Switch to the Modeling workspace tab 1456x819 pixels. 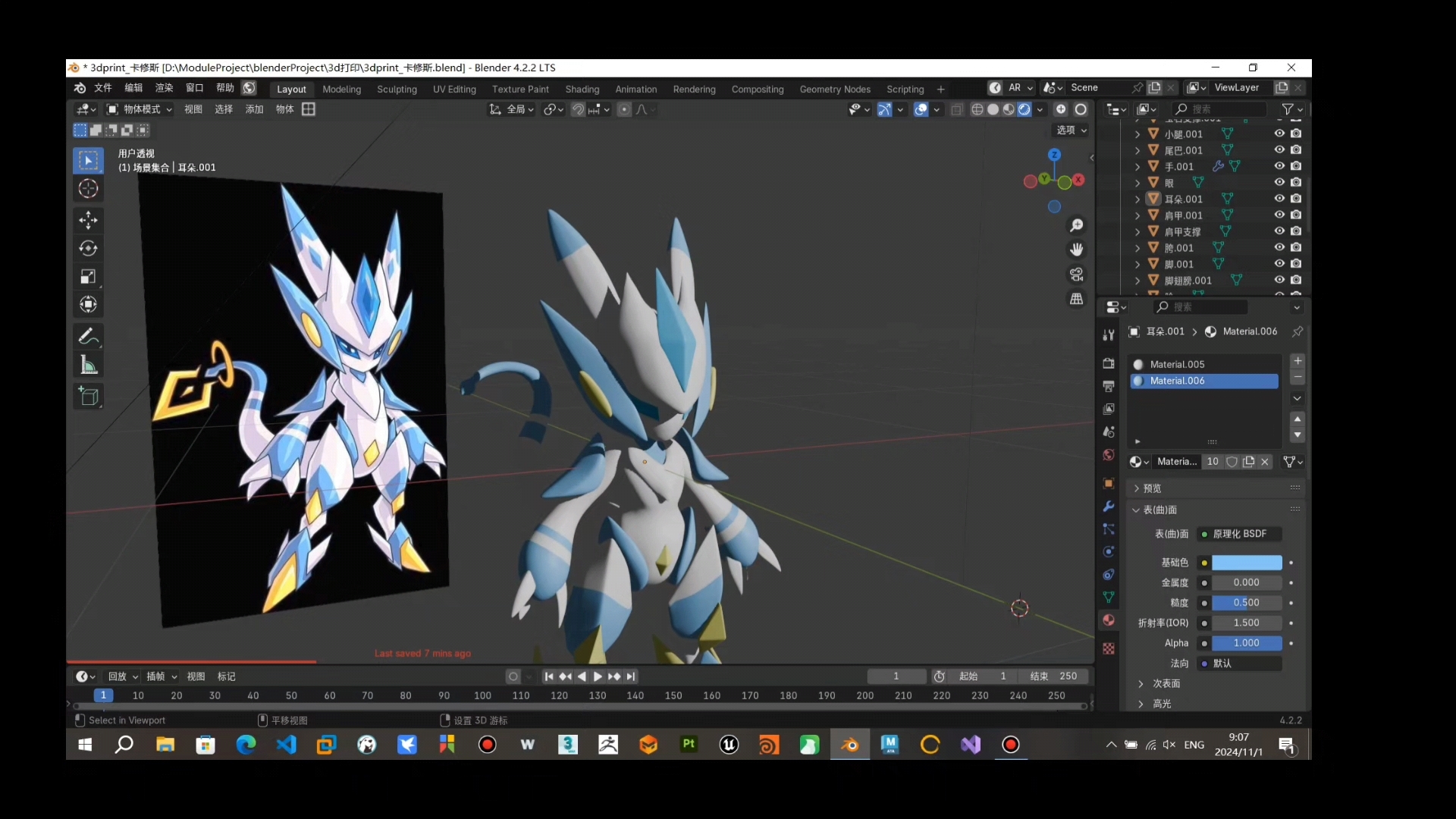pos(342,89)
